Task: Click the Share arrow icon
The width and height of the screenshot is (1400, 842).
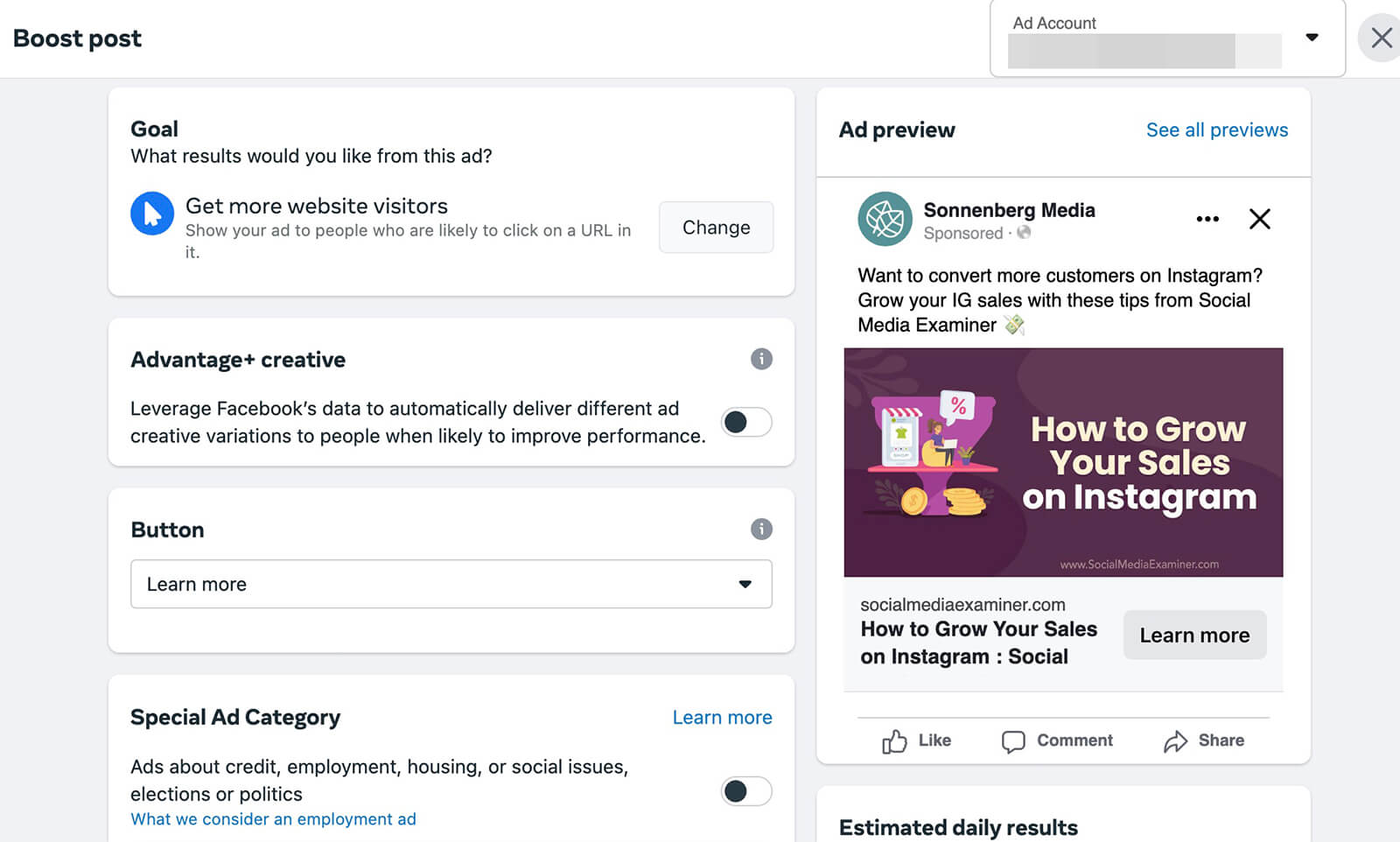Action: tap(1175, 741)
